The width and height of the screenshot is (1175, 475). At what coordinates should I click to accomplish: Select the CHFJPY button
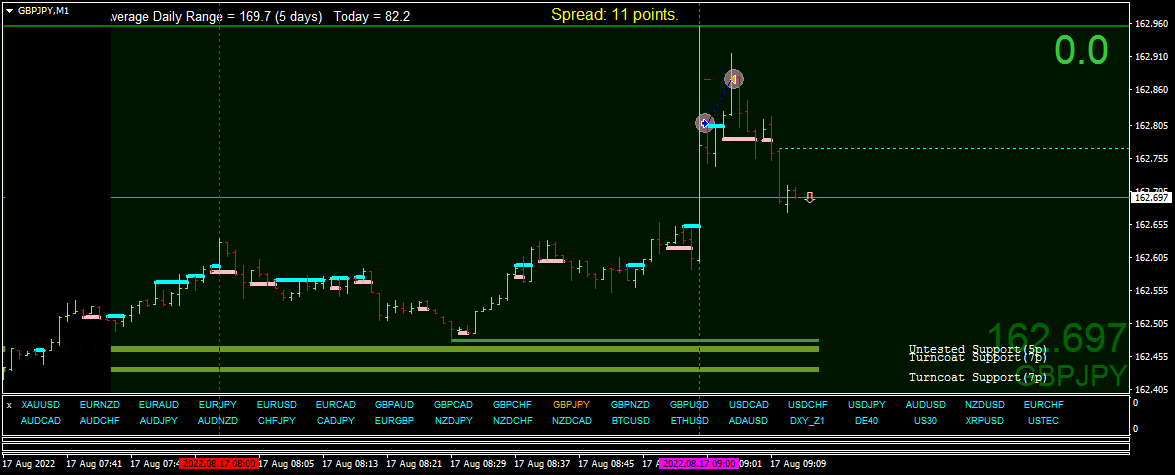[x=277, y=420]
